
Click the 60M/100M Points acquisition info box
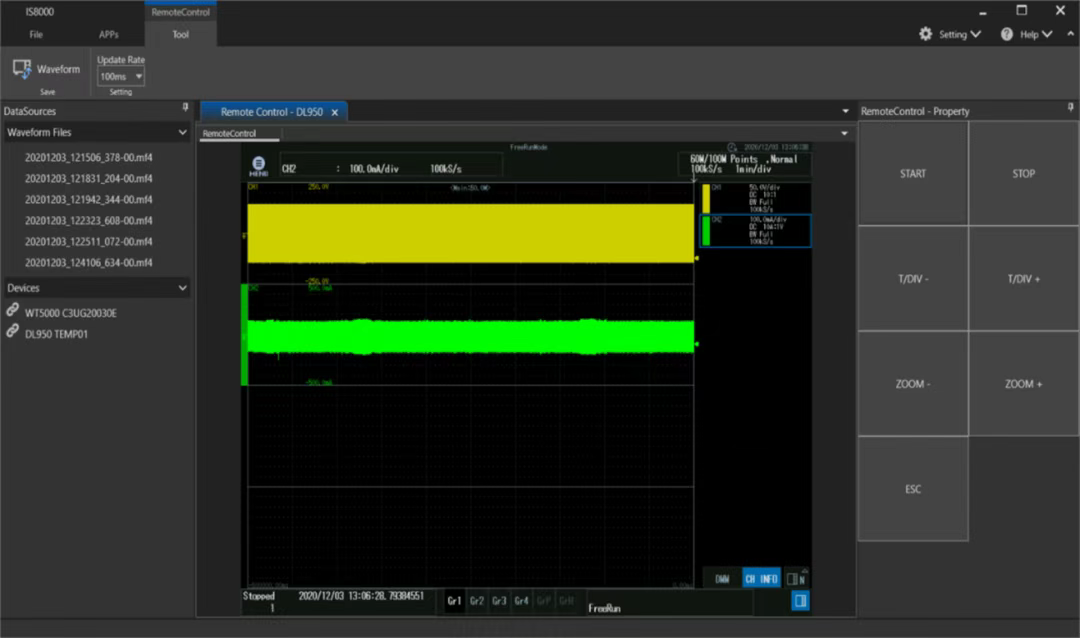[x=744, y=164]
